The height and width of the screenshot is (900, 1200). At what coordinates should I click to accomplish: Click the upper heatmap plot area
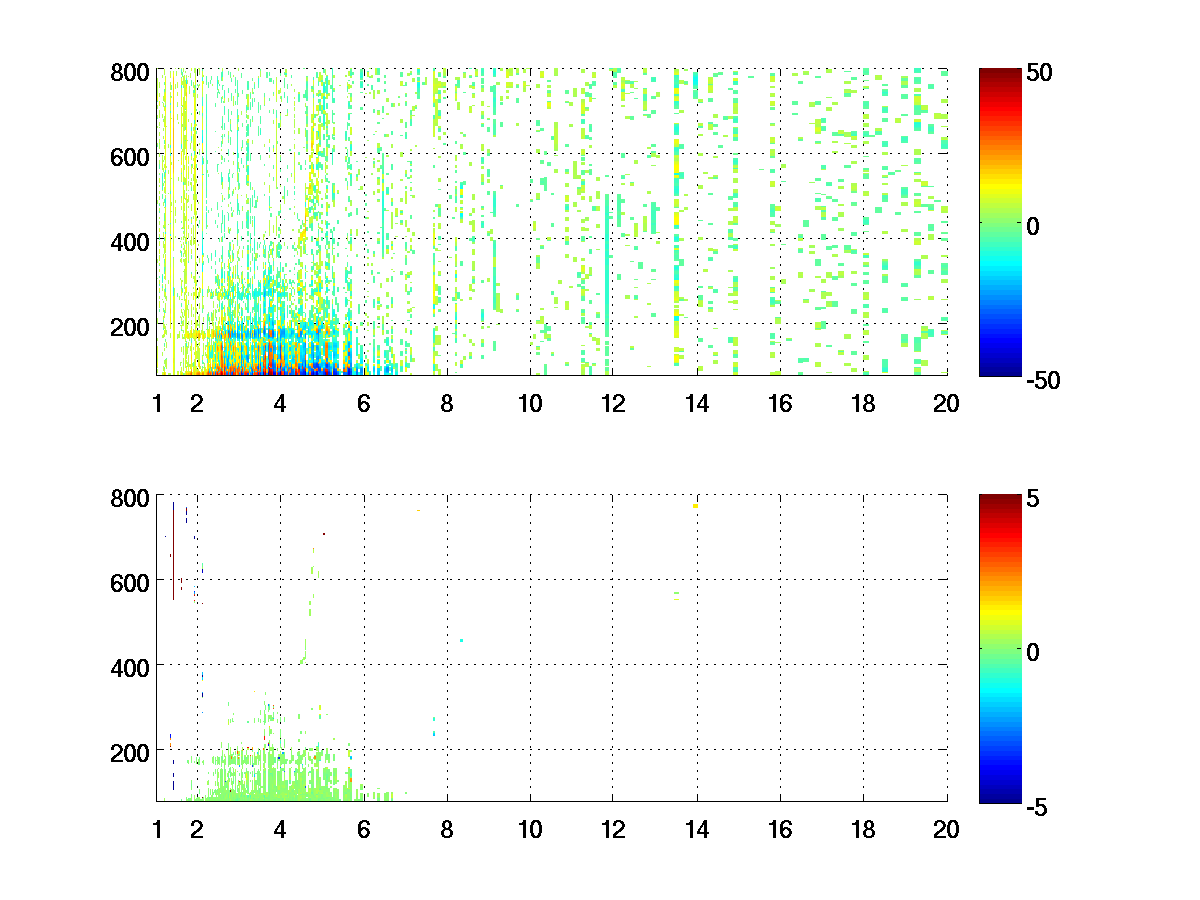coord(552,222)
